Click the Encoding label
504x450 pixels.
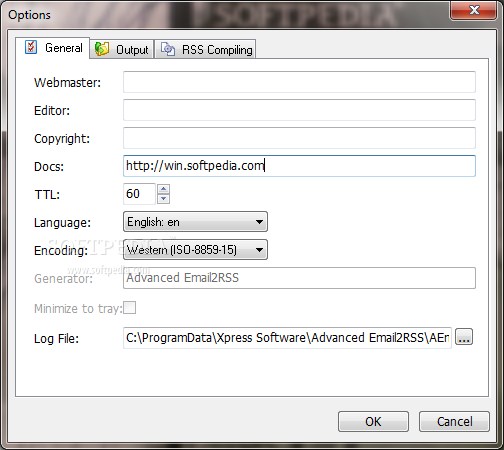[x=61, y=251]
